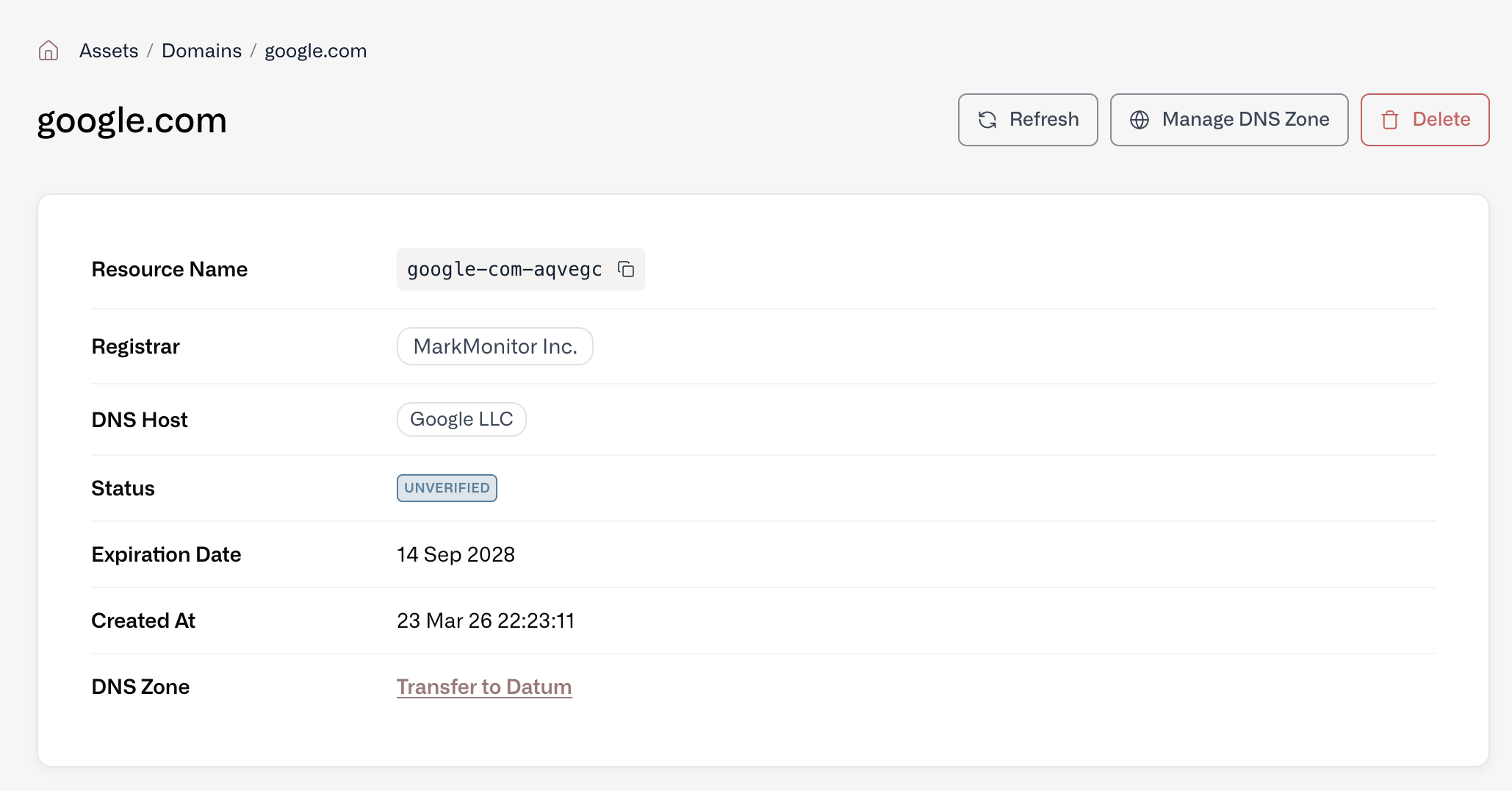Go to home via house icon
This screenshot has height=791, width=1512.
[x=48, y=51]
